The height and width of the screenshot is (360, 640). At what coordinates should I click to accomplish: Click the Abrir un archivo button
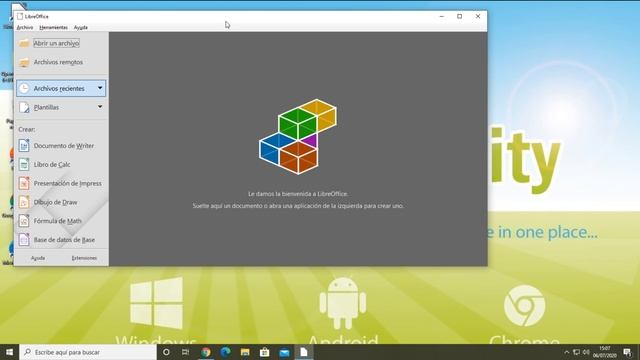click(56, 43)
